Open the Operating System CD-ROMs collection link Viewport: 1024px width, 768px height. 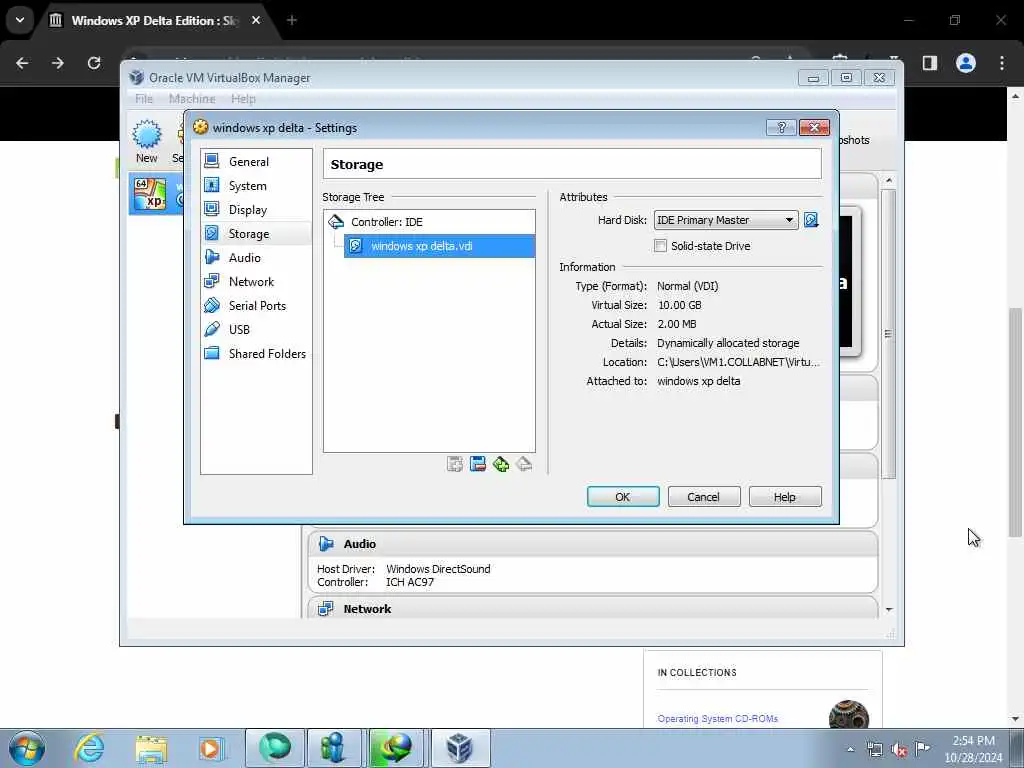(x=718, y=718)
